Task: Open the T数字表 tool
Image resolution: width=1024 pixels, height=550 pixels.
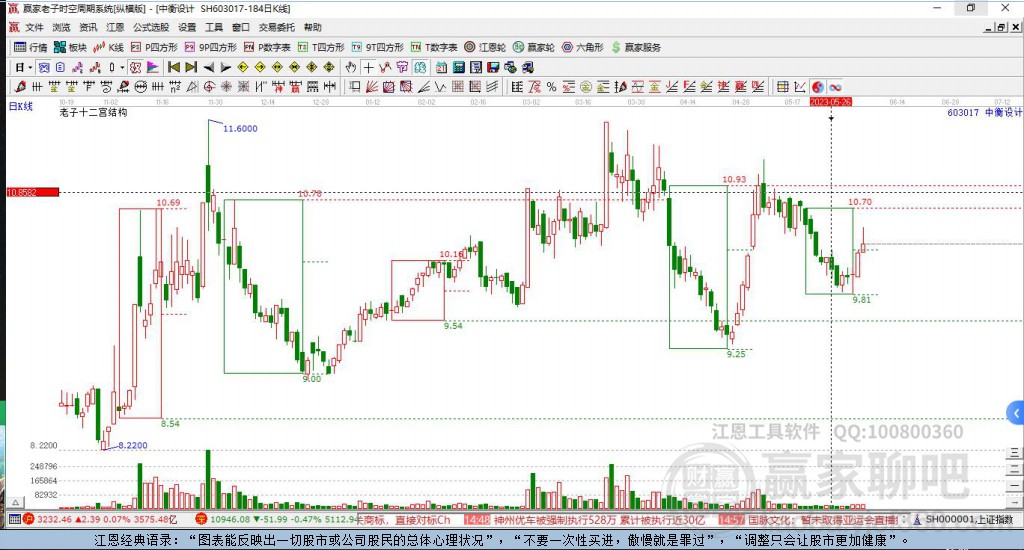Action: pos(434,47)
